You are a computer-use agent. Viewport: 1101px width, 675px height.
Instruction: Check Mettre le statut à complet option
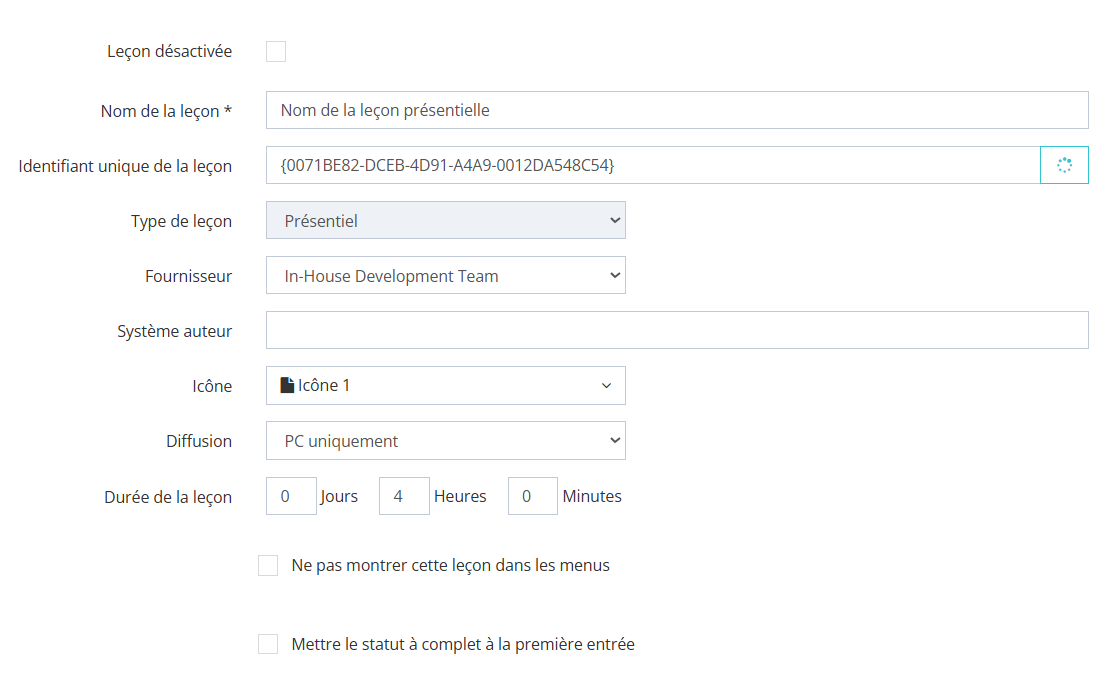point(268,644)
